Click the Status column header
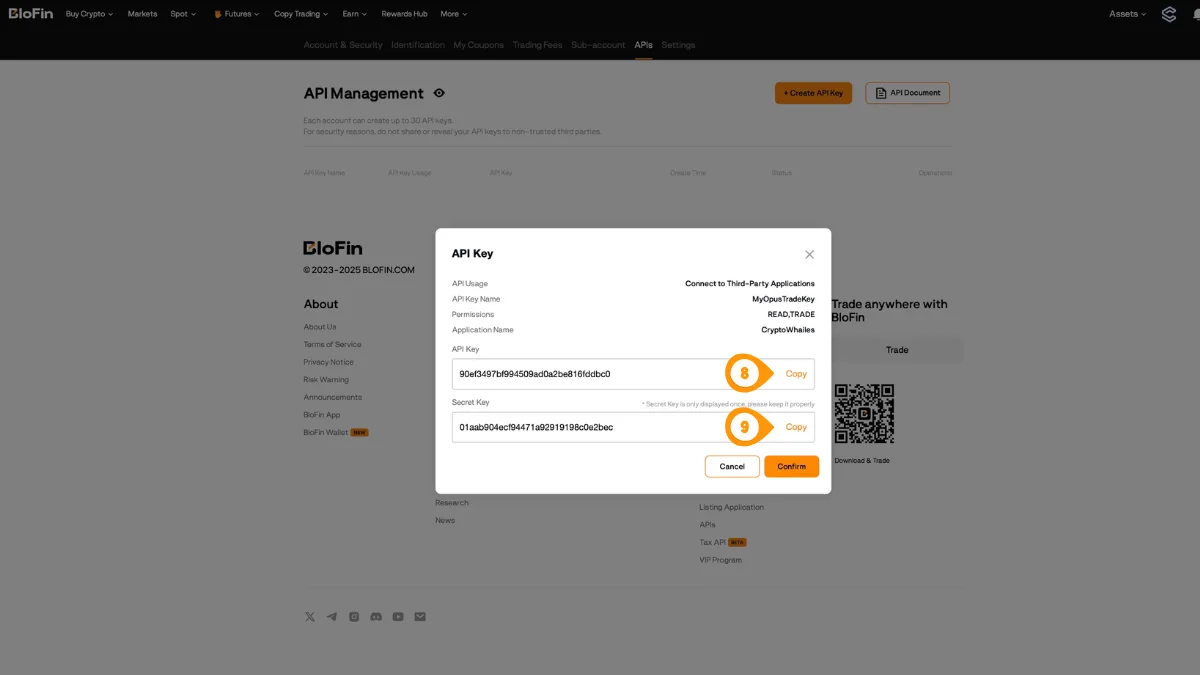 [782, 173]
